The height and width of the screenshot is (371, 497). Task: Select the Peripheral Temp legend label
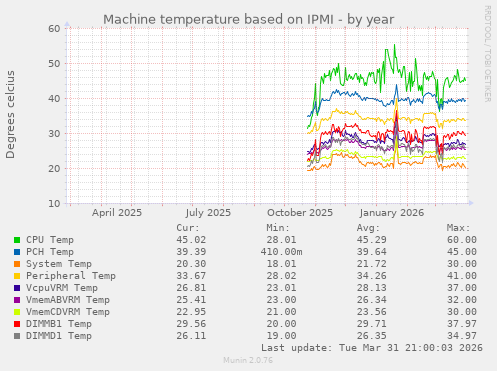coord(71,276)
